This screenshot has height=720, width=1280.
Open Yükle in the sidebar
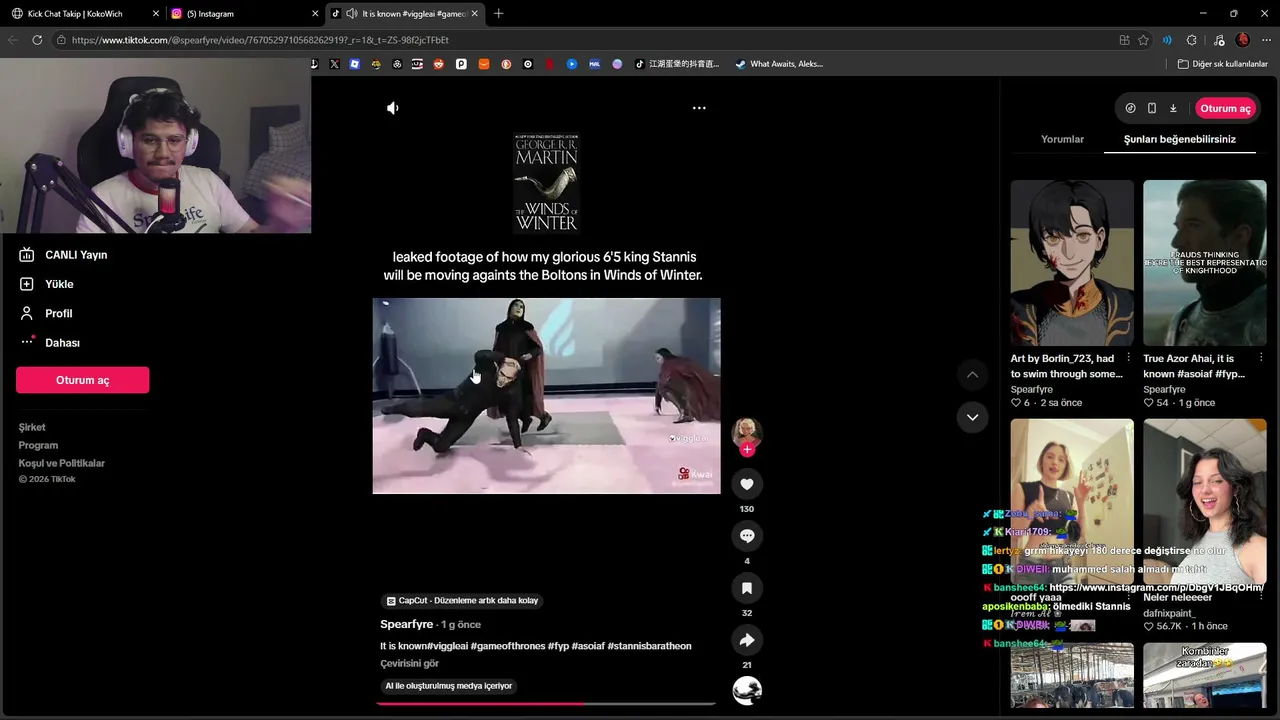click(46, 284)
